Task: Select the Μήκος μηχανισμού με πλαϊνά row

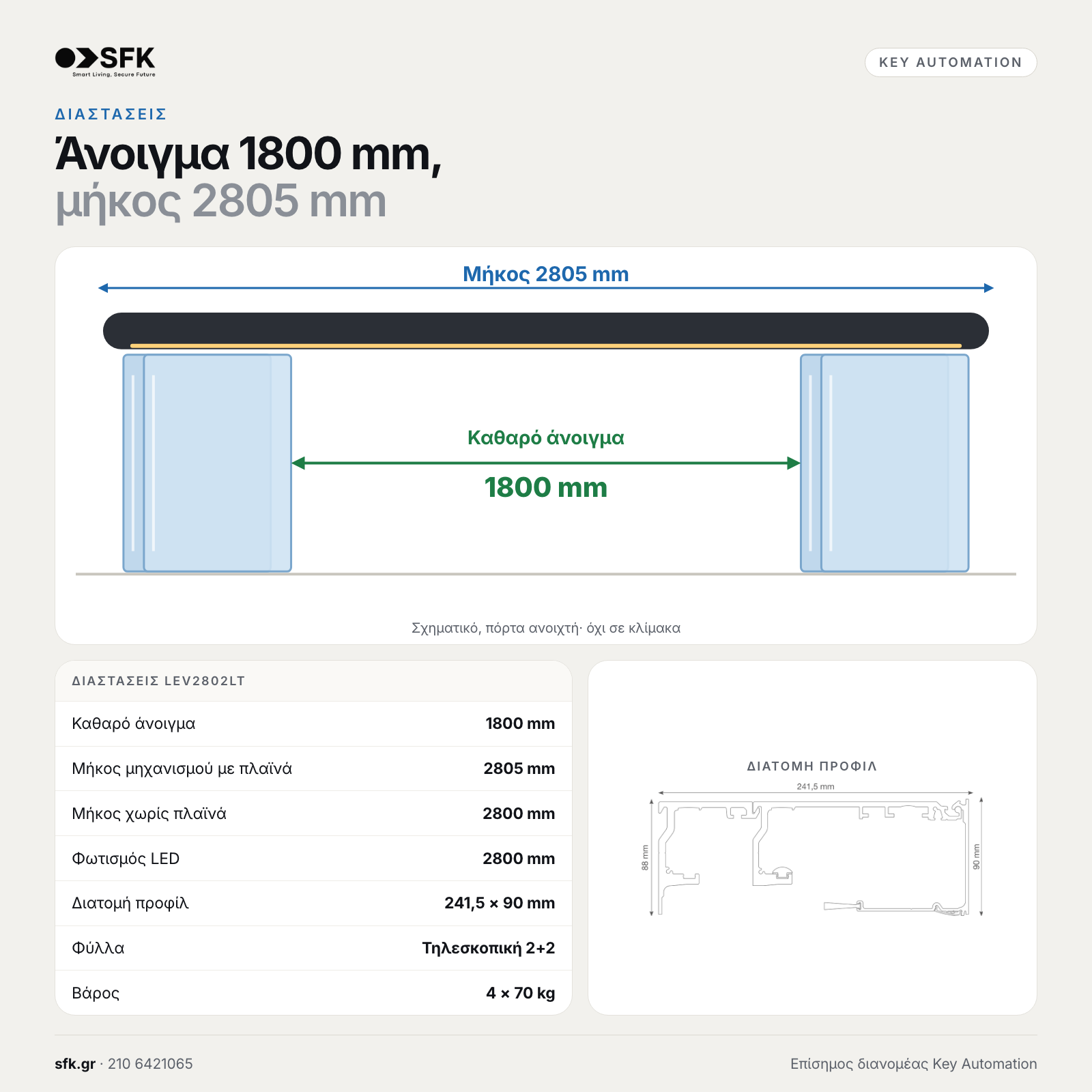Action: click(x=313, y=768)
